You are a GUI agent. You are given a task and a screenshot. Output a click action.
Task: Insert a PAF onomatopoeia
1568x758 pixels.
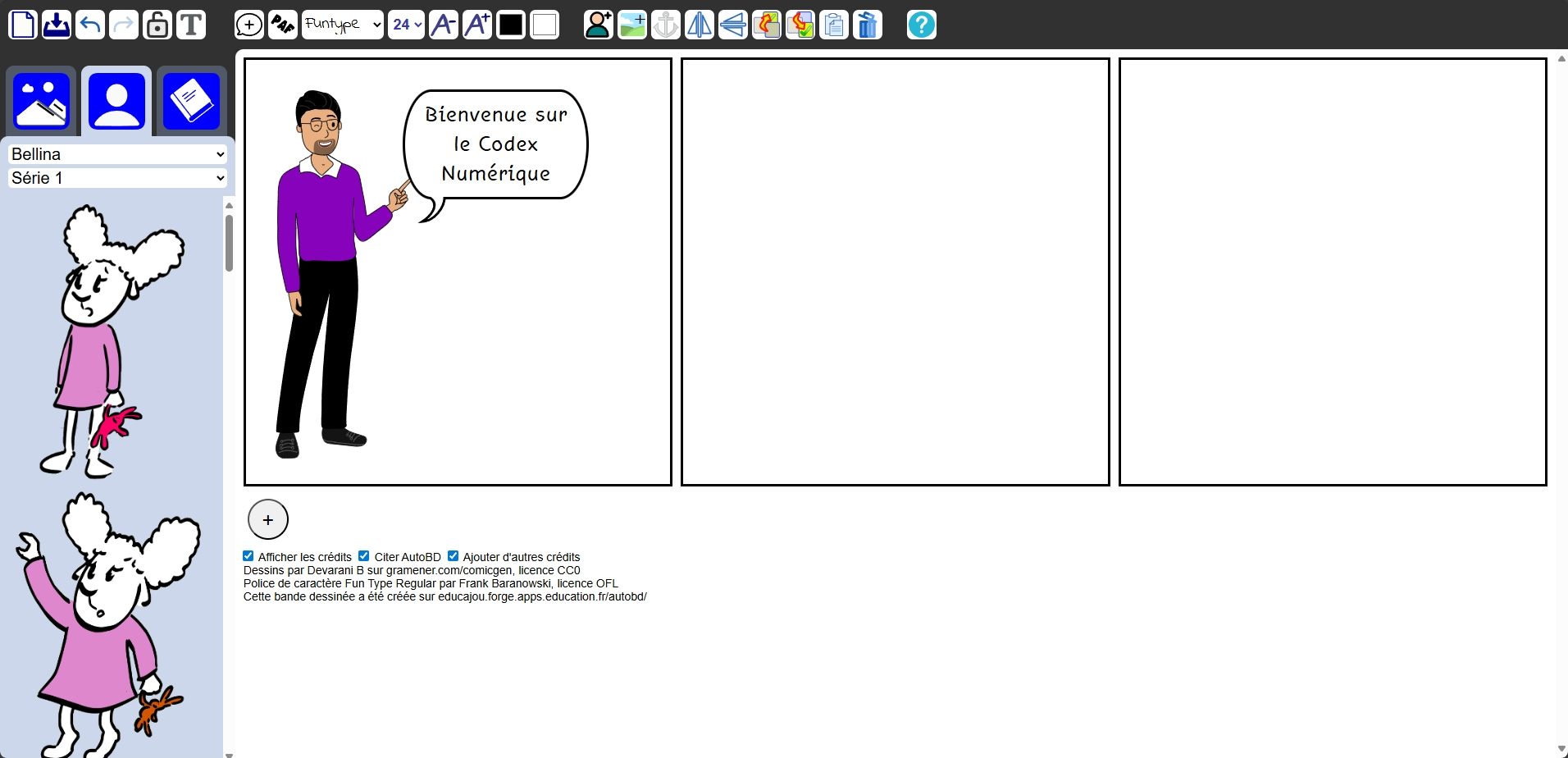(283, 25)
